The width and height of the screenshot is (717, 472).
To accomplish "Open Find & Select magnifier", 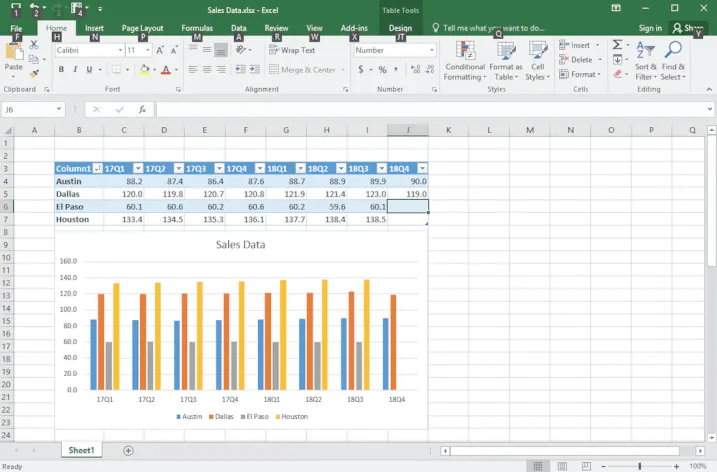I will click(673, 61).
